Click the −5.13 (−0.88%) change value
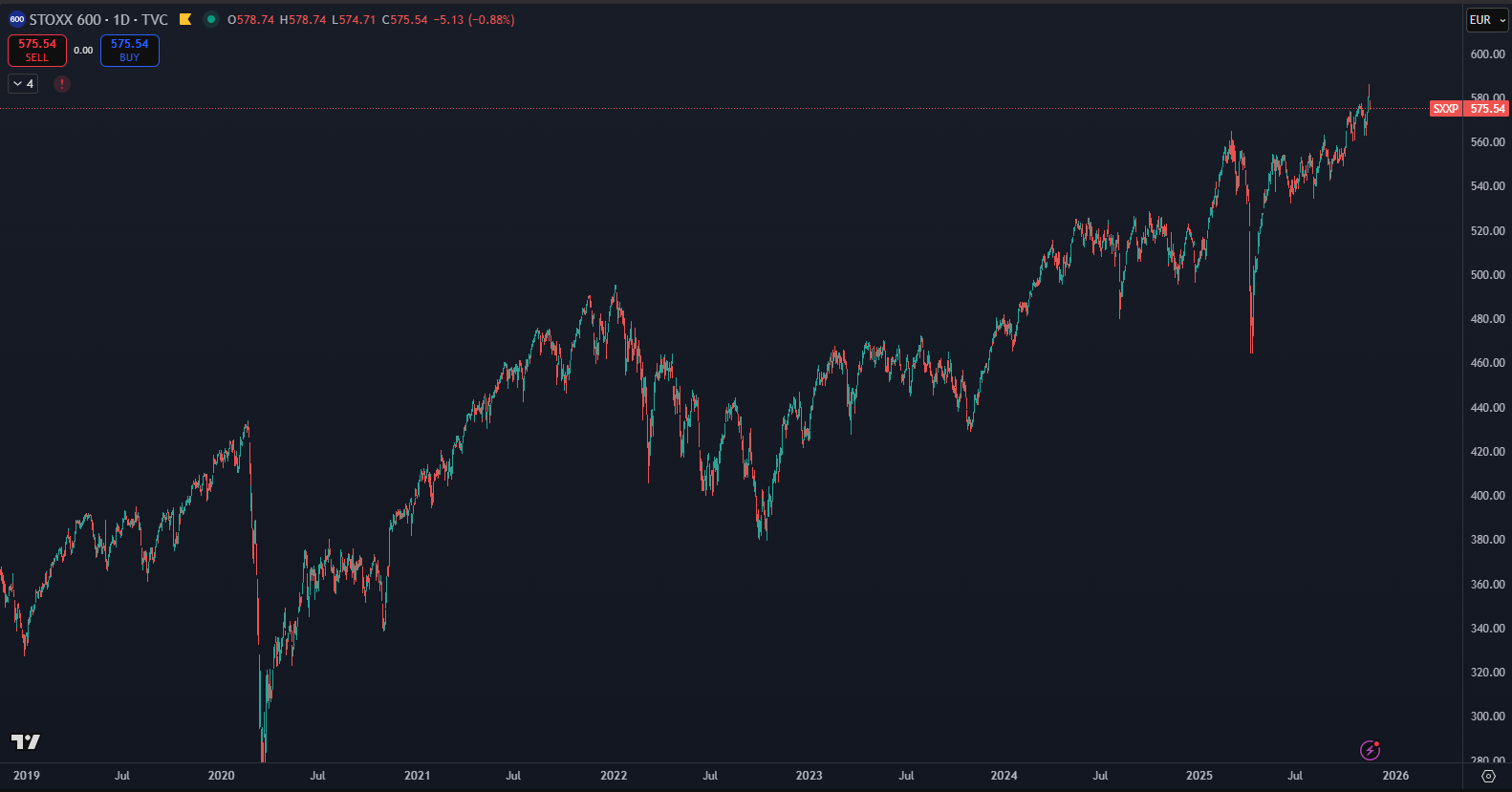 point(474,19)
